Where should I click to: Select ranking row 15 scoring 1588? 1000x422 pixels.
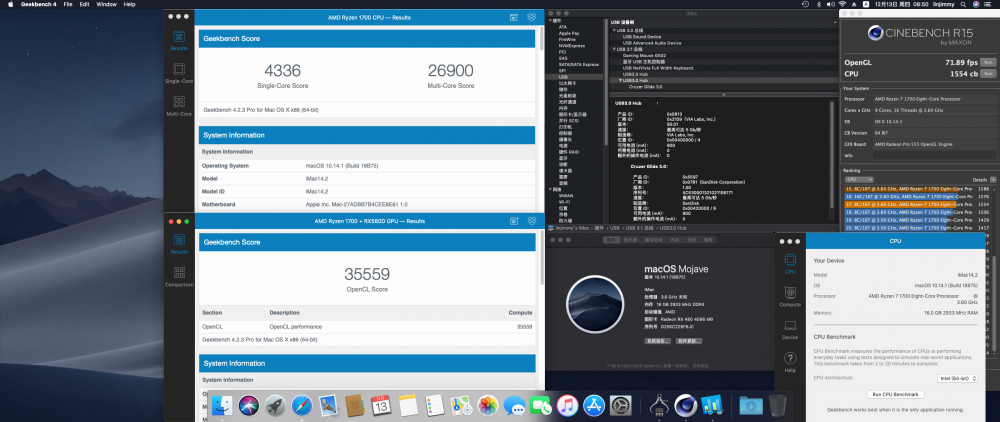pos(918,189)
